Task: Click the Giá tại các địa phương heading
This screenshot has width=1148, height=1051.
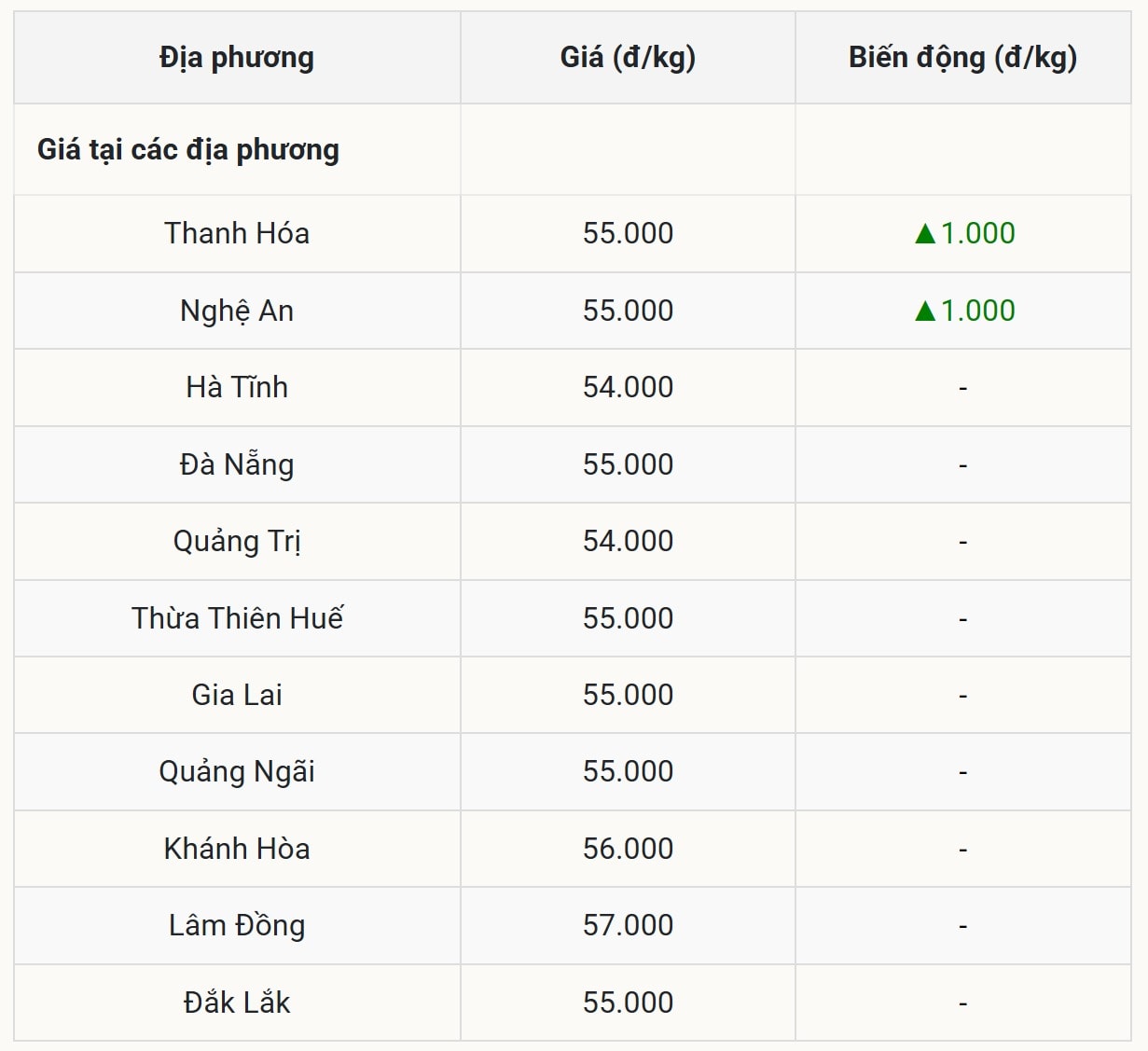Action: [188, 150]
